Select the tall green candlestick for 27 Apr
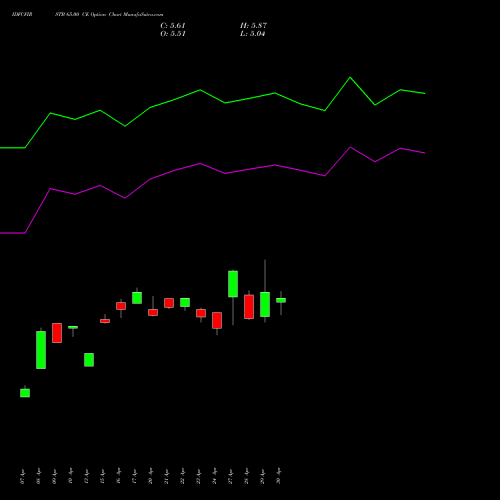Image resolution: width=500 pixels, height=500 pixels. [233, 284]
